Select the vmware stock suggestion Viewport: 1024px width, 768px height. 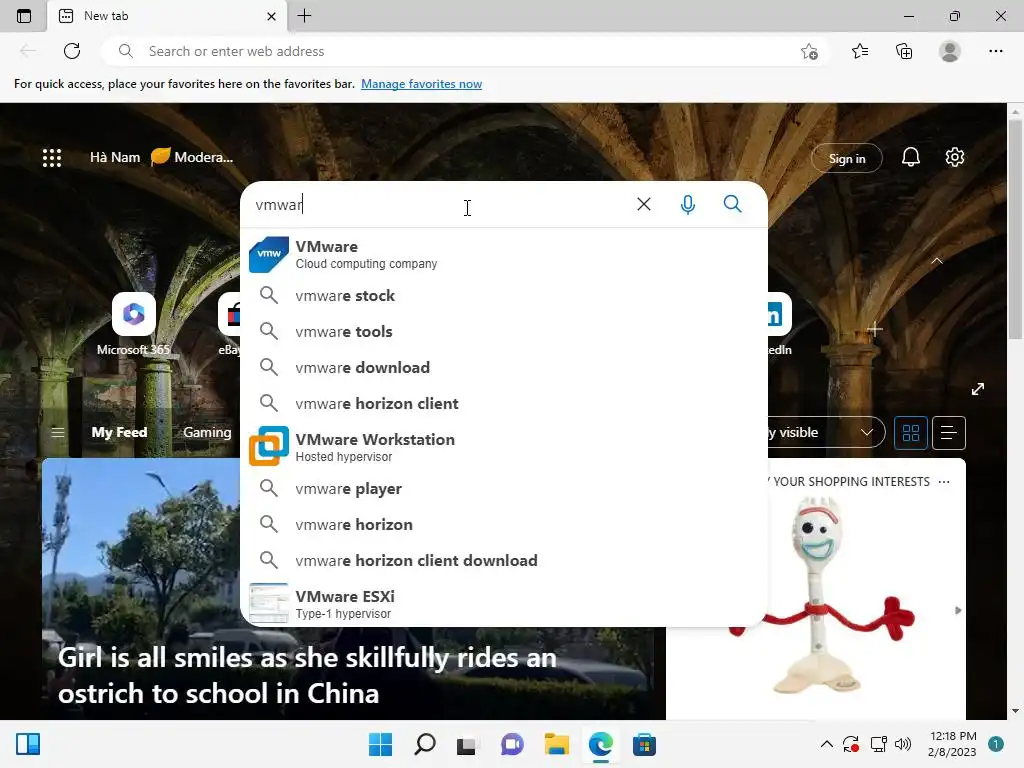point(504,295)
